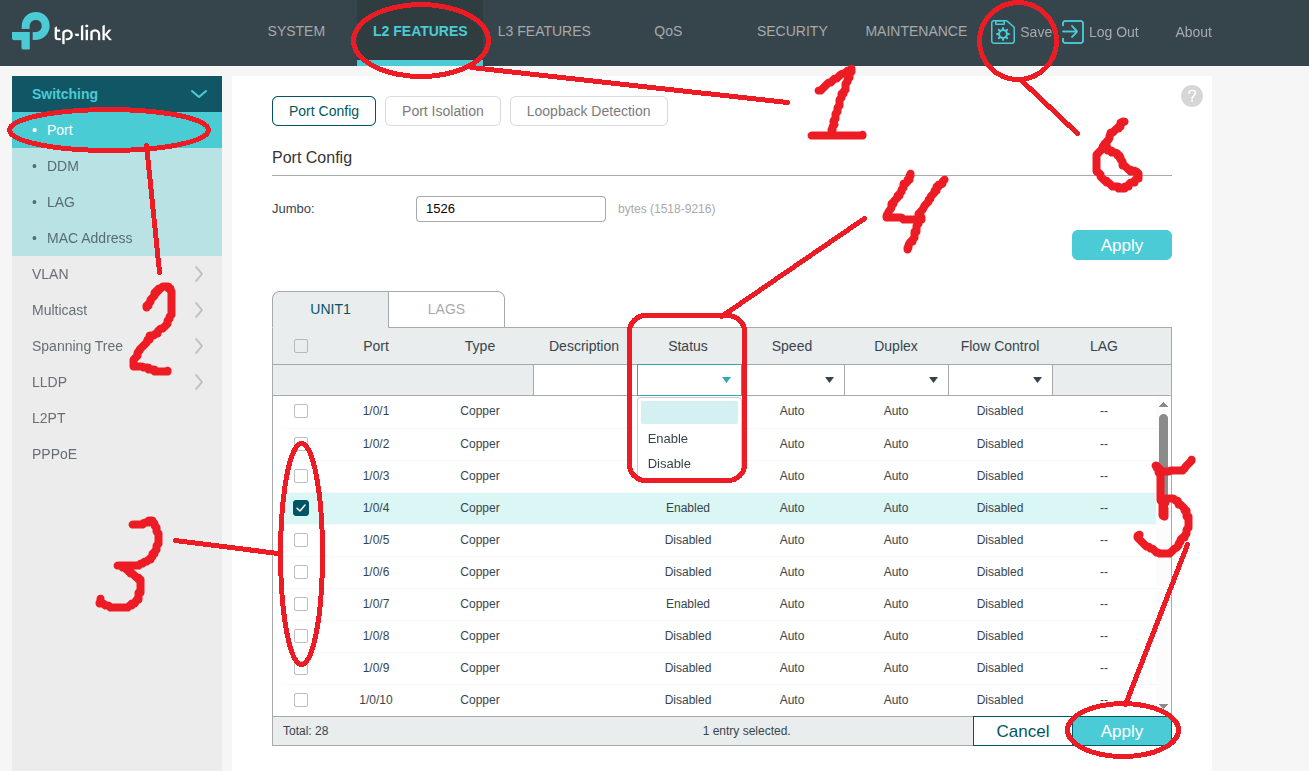
Task: Open the Port Isolation tab
Action: 442,111
